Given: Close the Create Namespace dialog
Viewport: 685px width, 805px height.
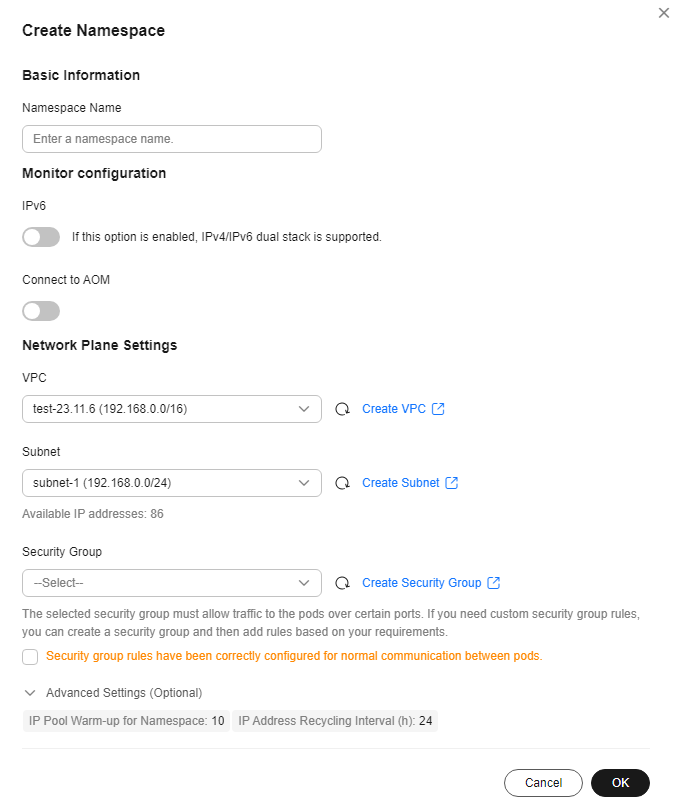Looking at the screenshot, I should tap(664, 13).
